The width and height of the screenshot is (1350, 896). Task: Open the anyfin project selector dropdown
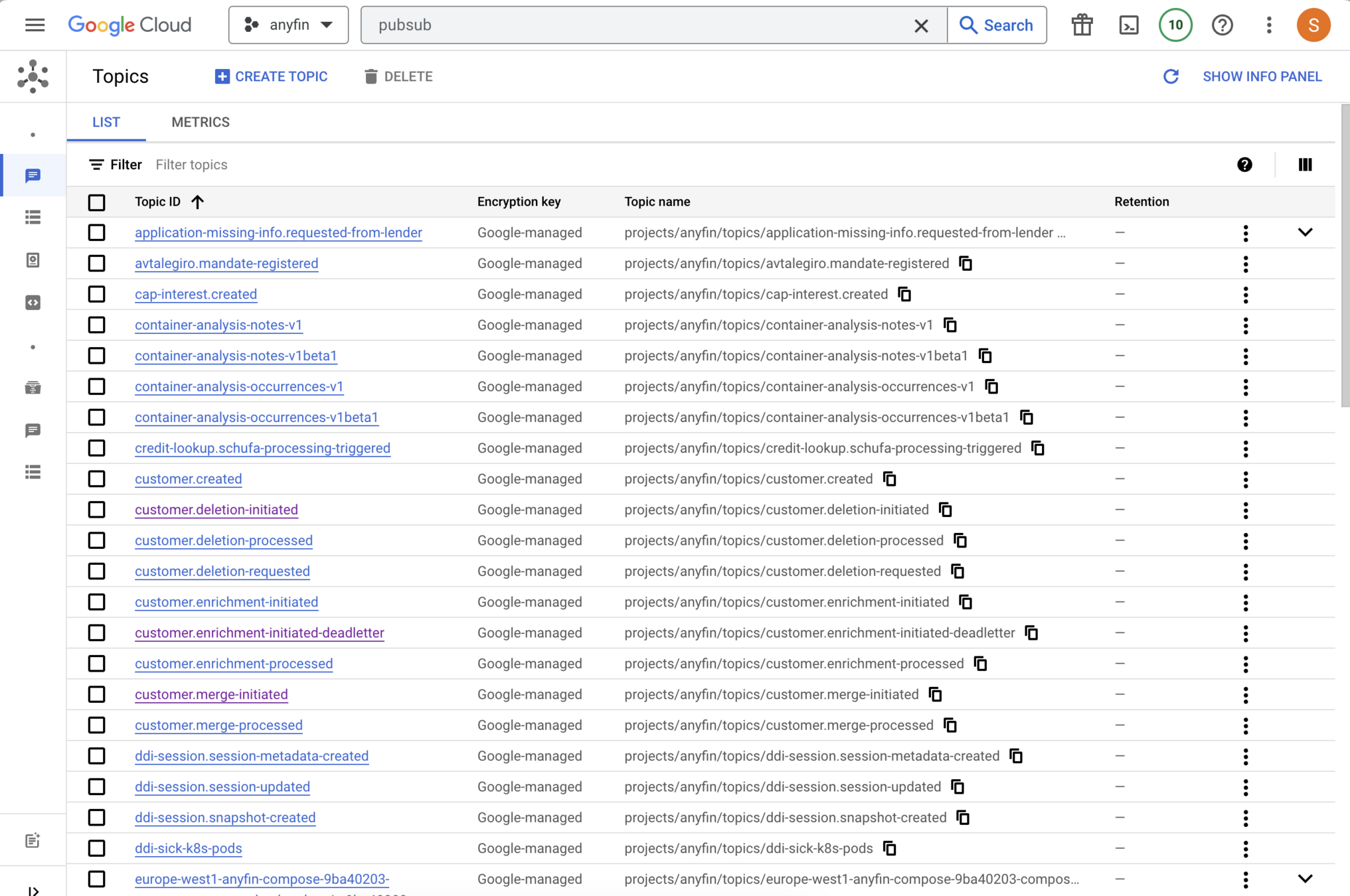coord(288,25)
